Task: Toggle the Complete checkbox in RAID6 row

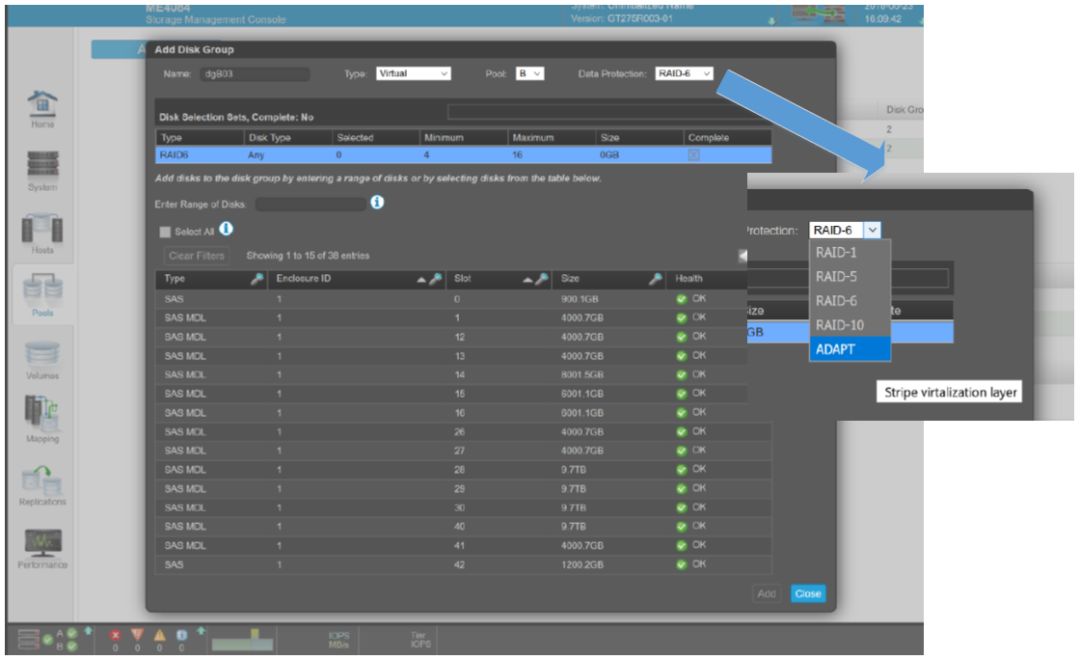Action: pos(693,155)
